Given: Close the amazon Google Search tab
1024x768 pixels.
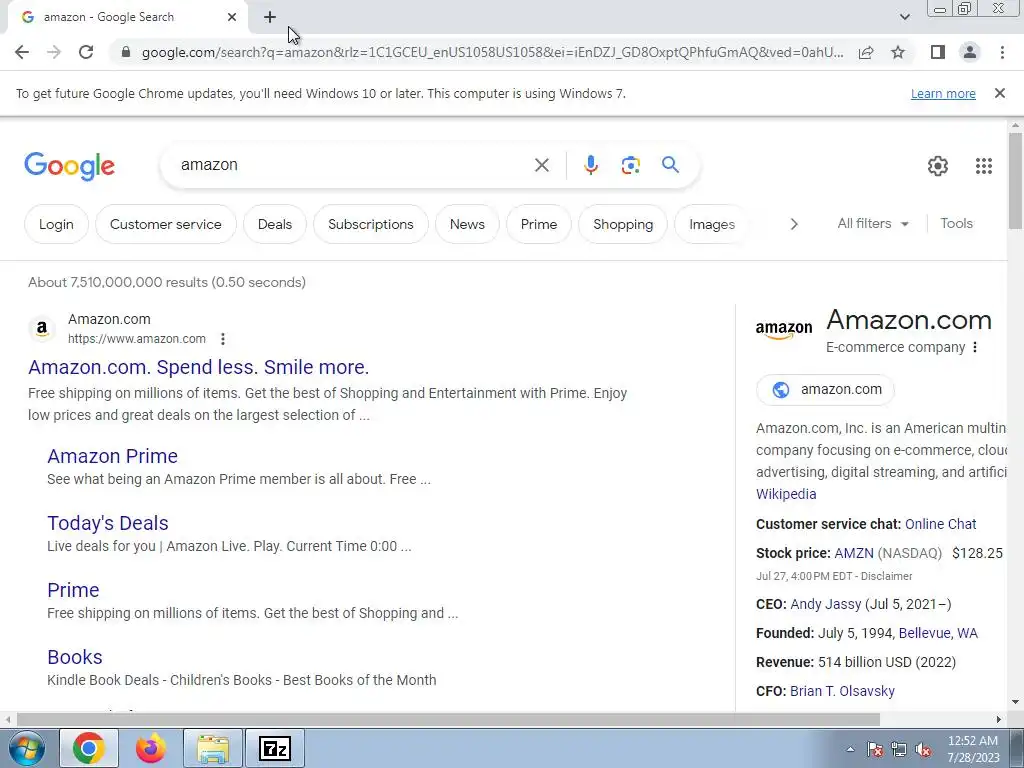Looking at the screenshot, I should [232, 17].
